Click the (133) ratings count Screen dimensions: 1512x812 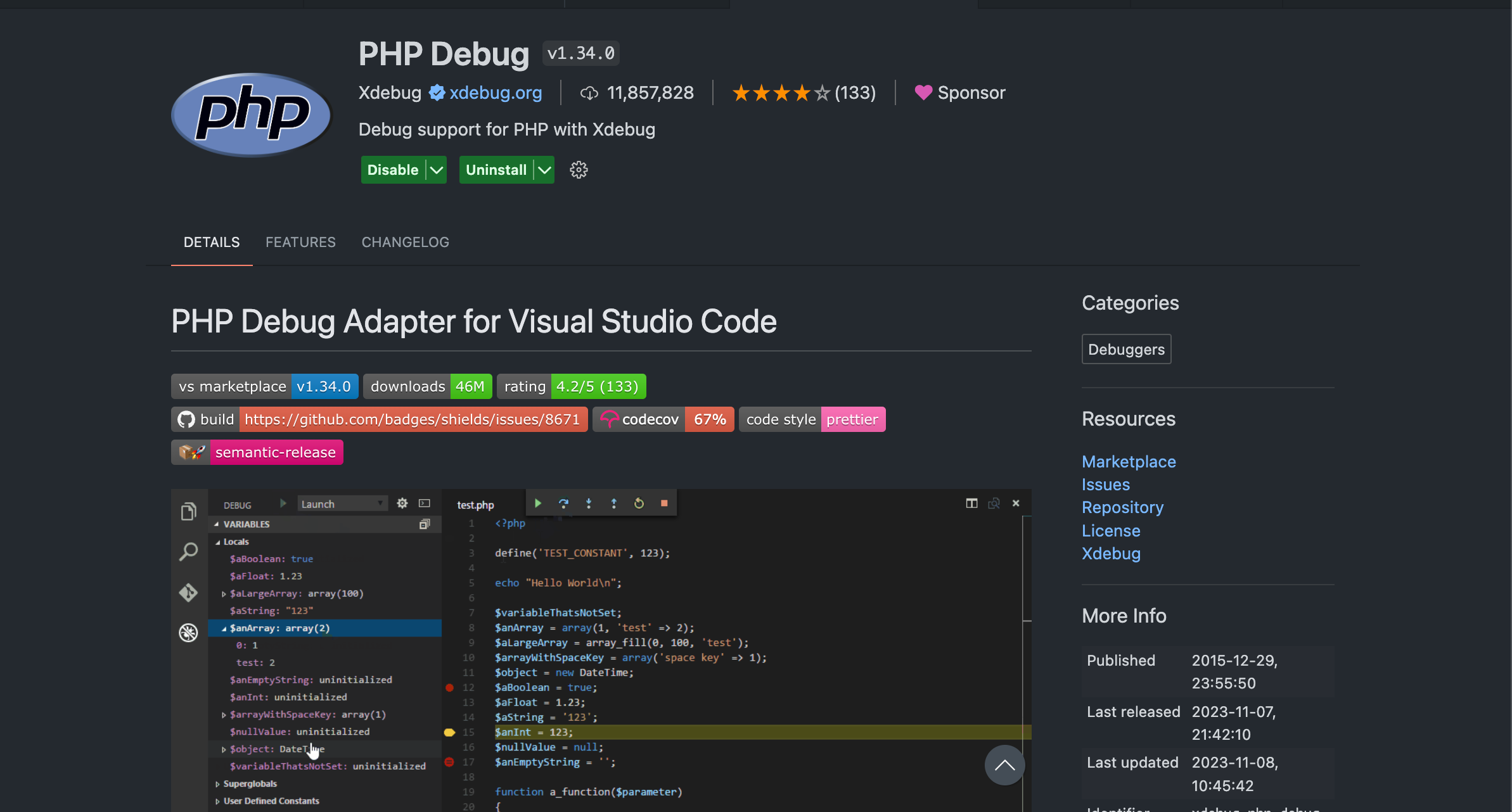point(855,93)
